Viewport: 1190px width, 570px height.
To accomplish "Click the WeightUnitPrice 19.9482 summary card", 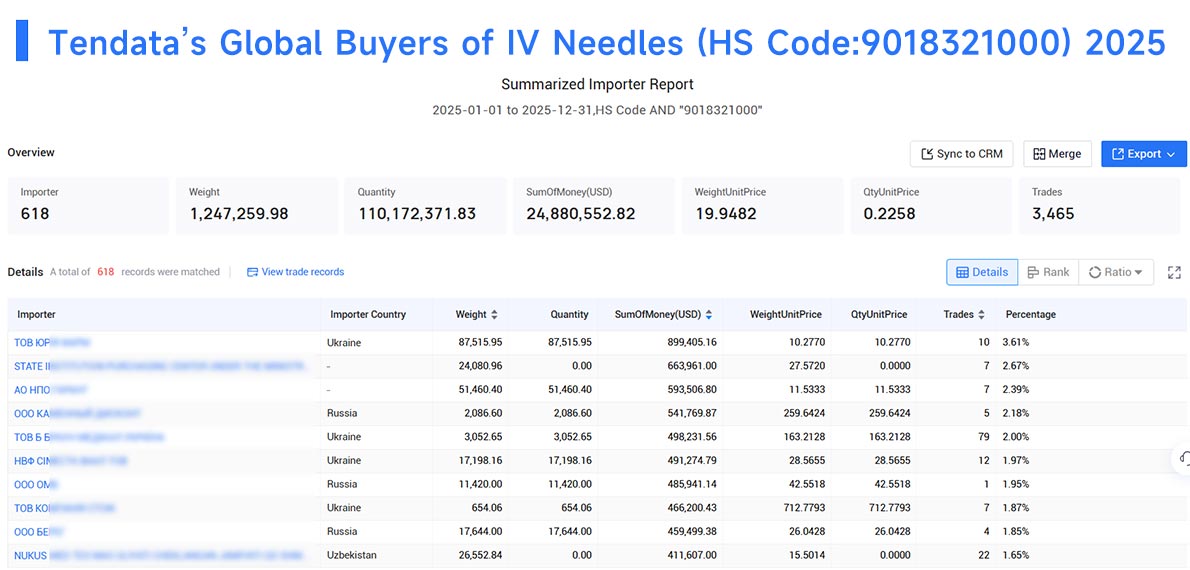I will [762, 206].
